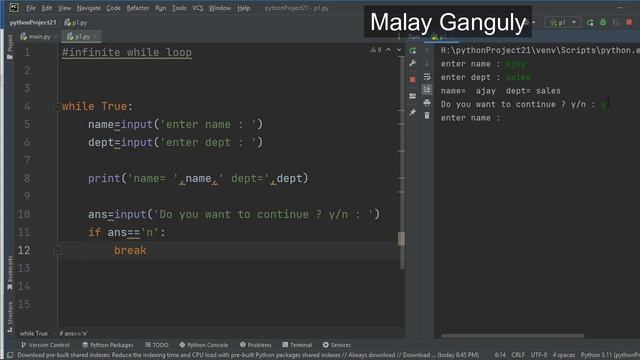Open the Structure tool window sidebar button
Image resolution: width=640 pixels, height=360 pixels.
[x=10, y=317]
